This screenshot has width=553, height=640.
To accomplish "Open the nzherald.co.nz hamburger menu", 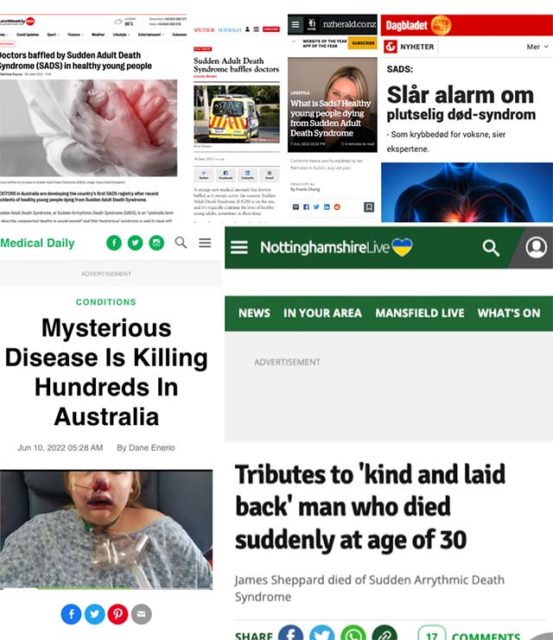I will point(295,24).
